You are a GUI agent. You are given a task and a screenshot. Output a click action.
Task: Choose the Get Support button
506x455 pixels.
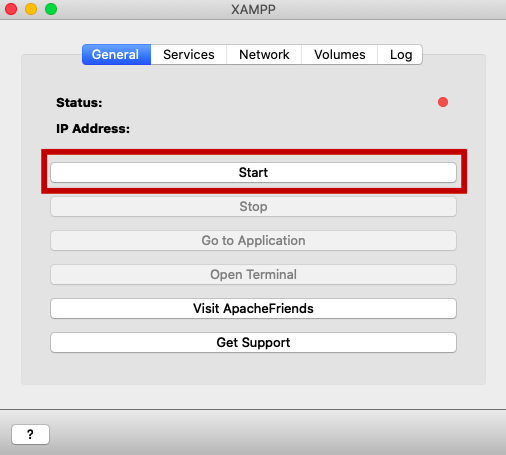point(253,342)
